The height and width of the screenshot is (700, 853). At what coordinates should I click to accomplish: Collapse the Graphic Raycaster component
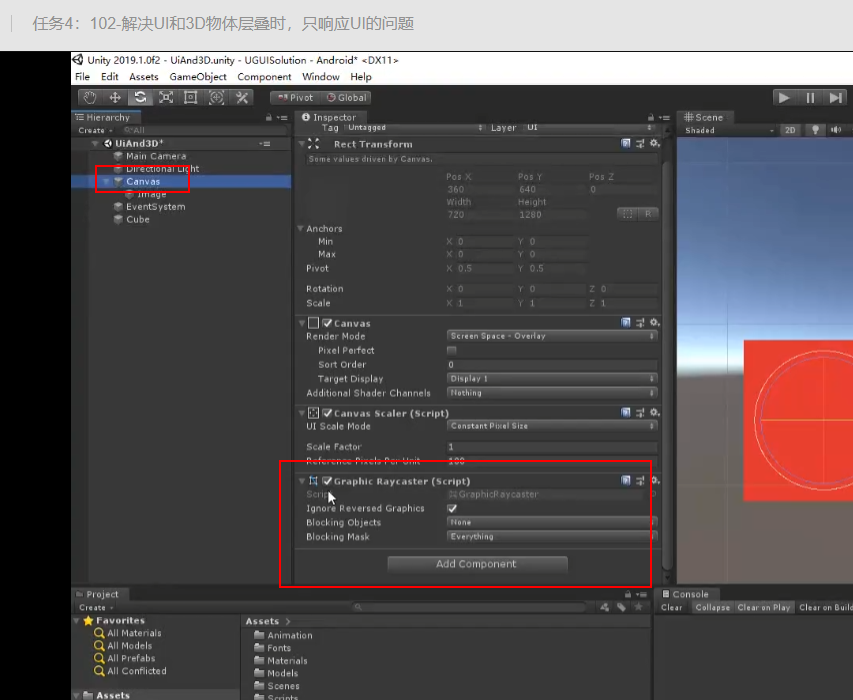[x=302, y=481]
